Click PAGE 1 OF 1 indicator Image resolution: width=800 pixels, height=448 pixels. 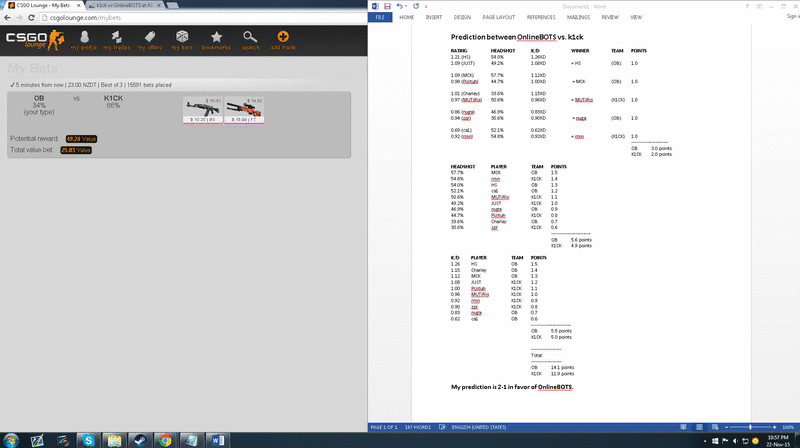(x=383, y=427)
